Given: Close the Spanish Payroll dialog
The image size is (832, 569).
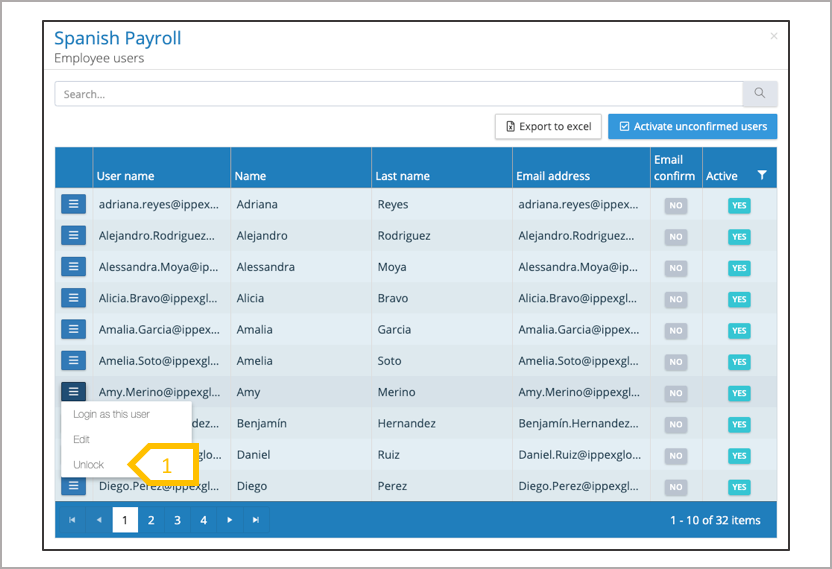Looking at the screenshot, I should (x=773, y=36).
